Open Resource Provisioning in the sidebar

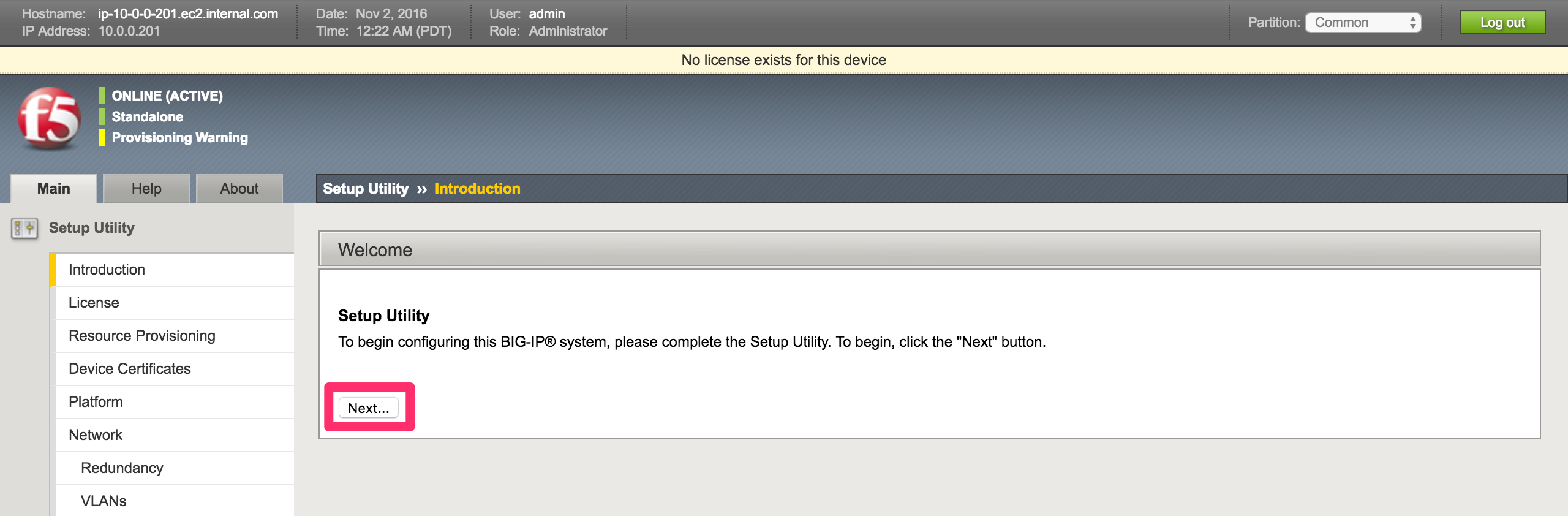pos(175,336)
